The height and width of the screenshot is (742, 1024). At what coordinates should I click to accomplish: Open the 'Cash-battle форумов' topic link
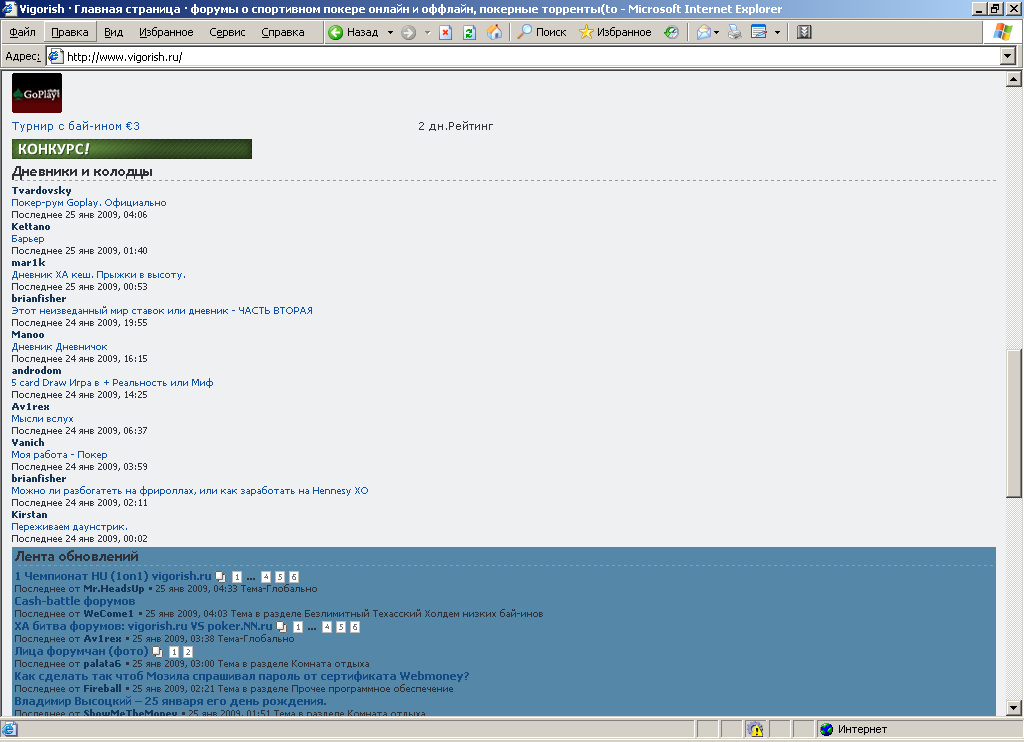[74, 601]
